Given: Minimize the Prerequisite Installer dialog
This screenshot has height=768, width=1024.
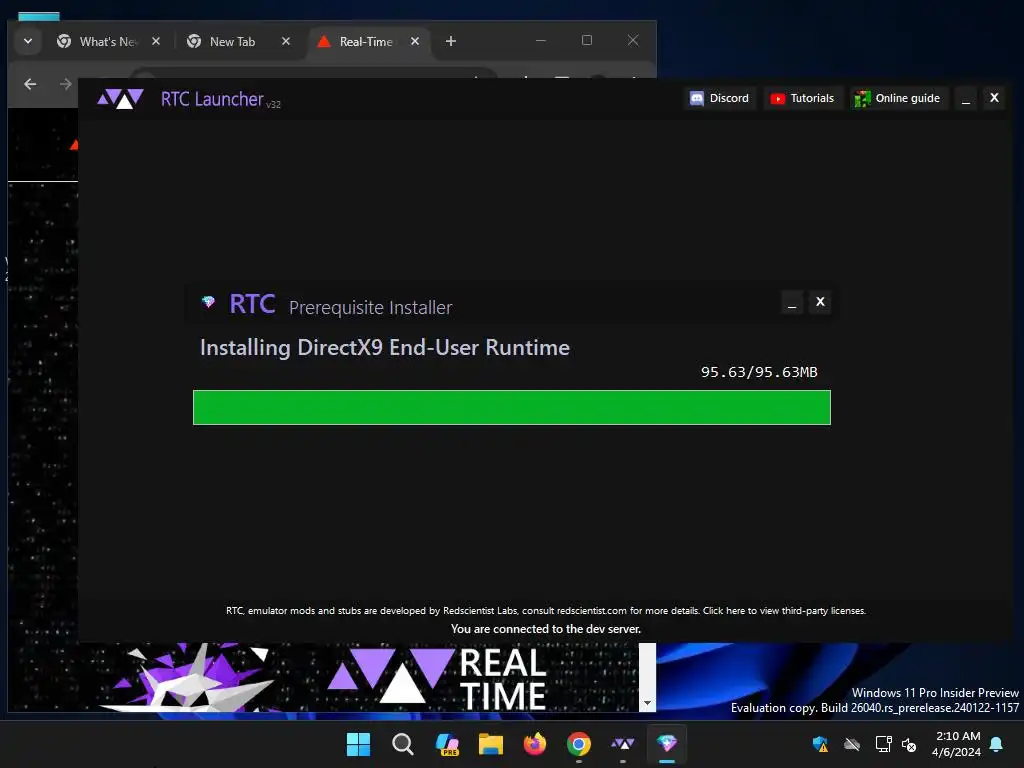Looking at the screenshot, I should (x=792, y=302).
